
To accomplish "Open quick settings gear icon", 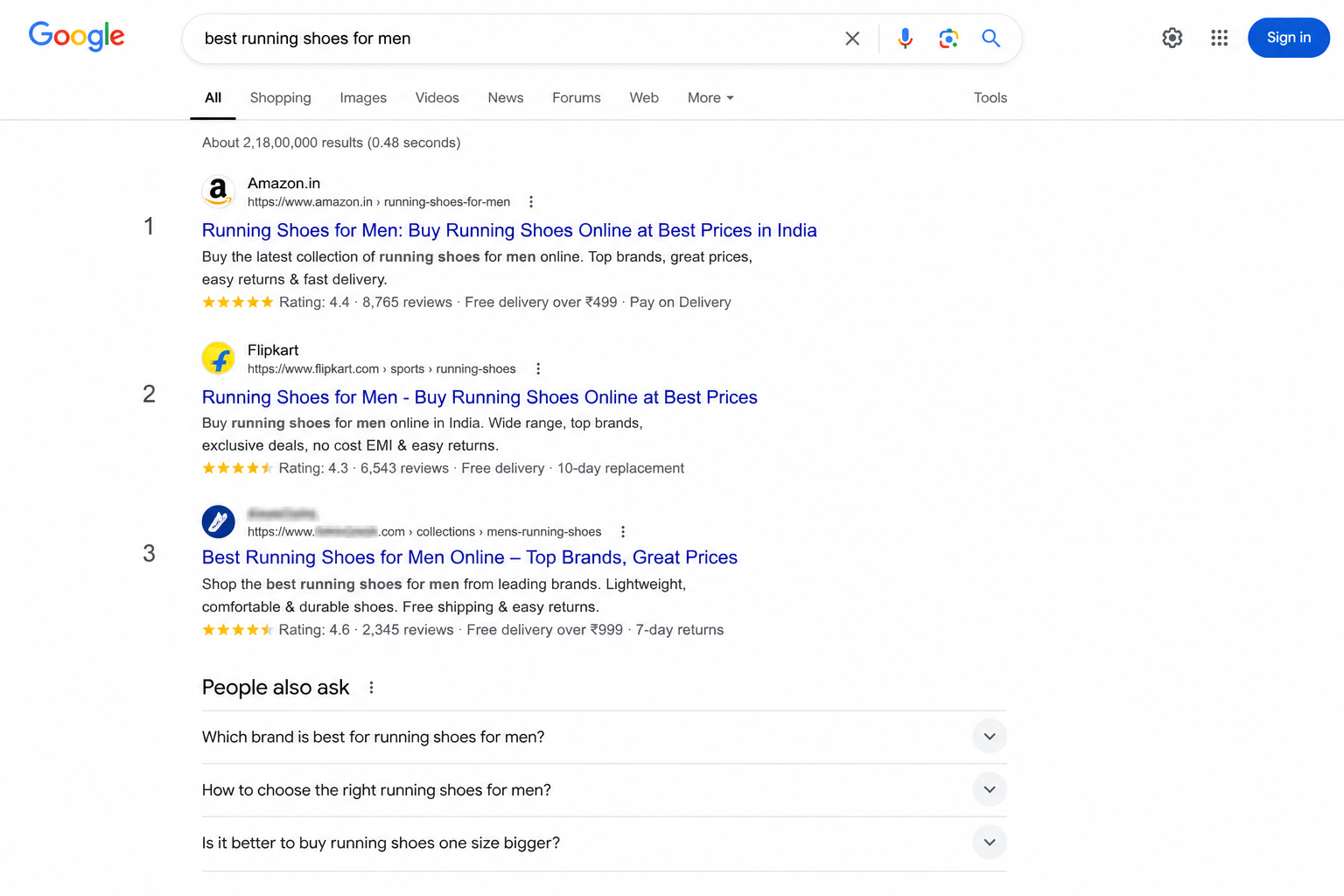I will point(1172,38).
